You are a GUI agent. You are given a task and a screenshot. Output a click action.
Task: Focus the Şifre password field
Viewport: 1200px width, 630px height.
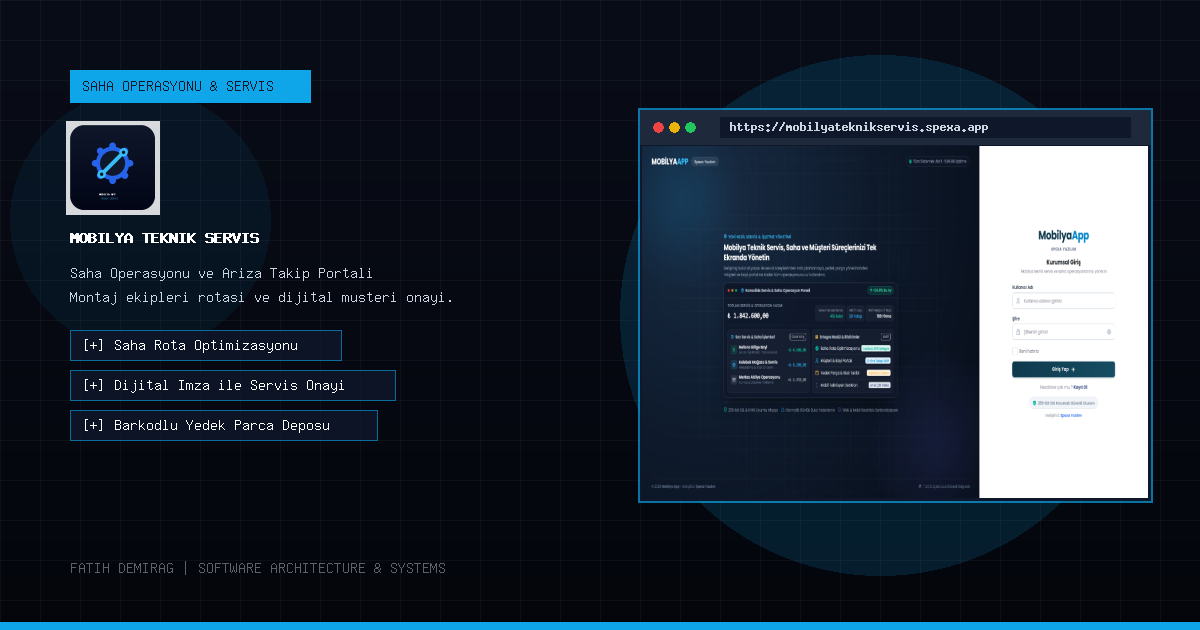(x=1063, y=332)
